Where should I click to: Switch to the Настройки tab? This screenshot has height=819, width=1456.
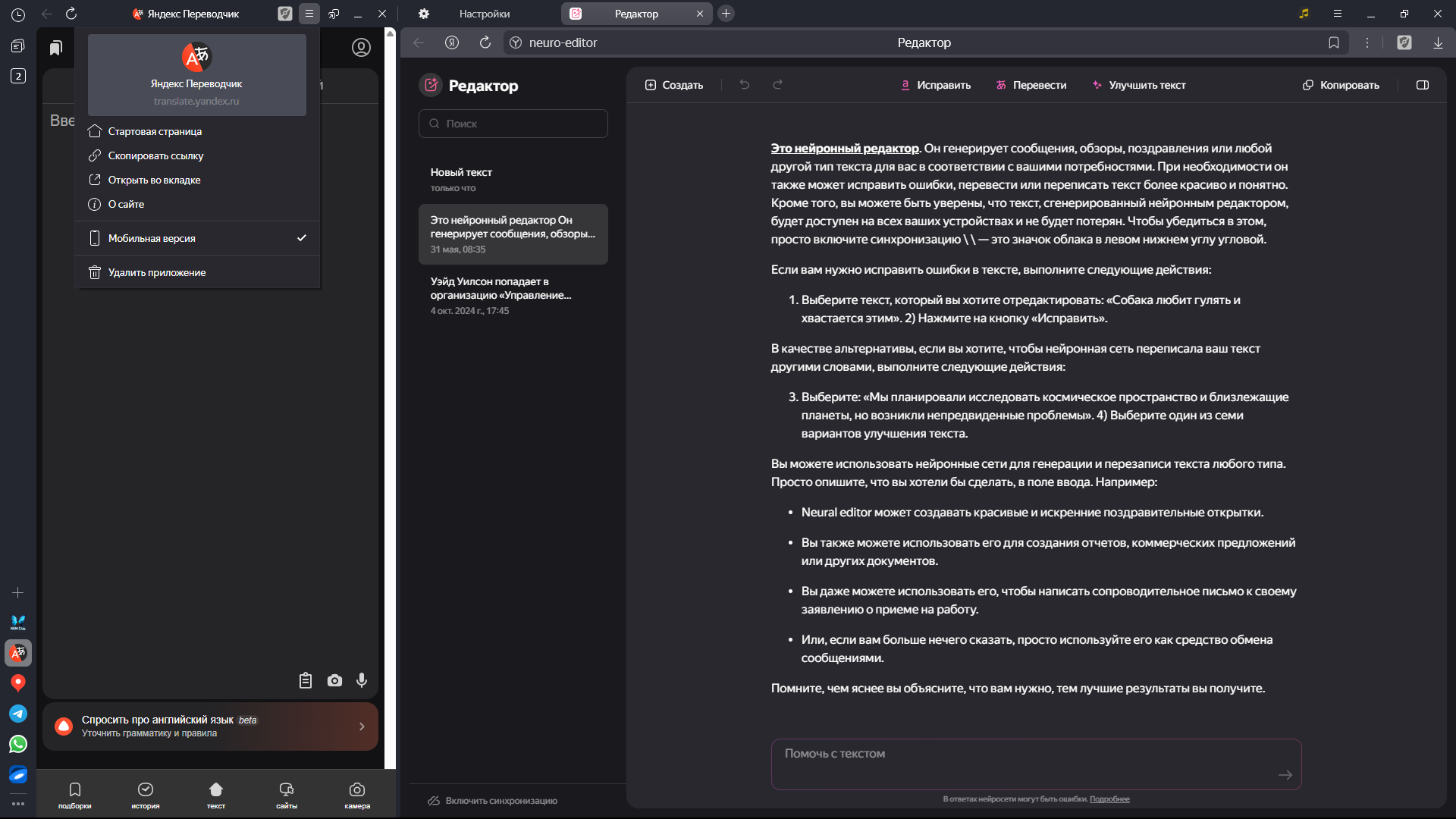[x=485, y=14]
